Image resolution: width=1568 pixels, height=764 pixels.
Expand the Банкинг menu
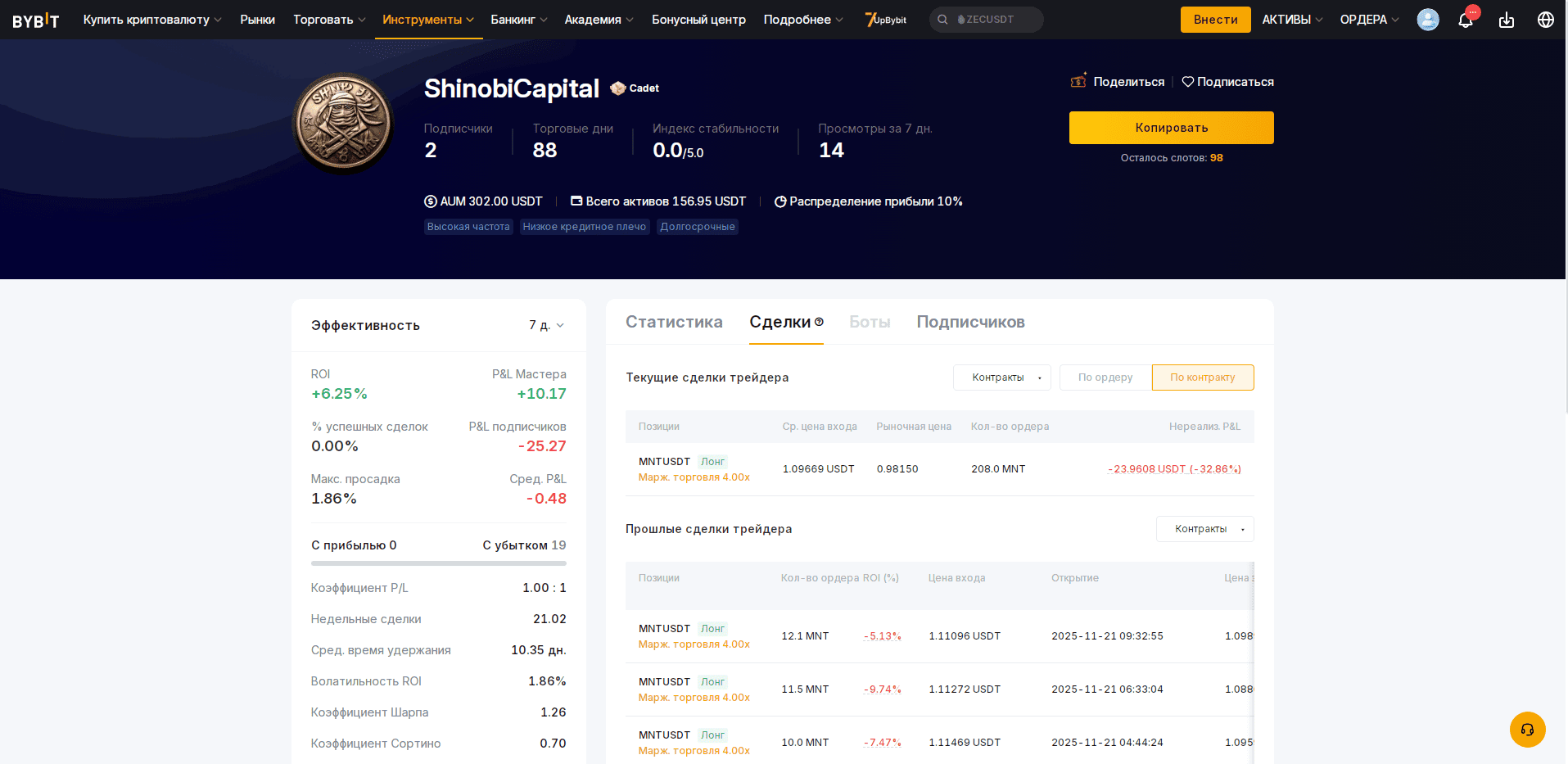pos(519,20)
